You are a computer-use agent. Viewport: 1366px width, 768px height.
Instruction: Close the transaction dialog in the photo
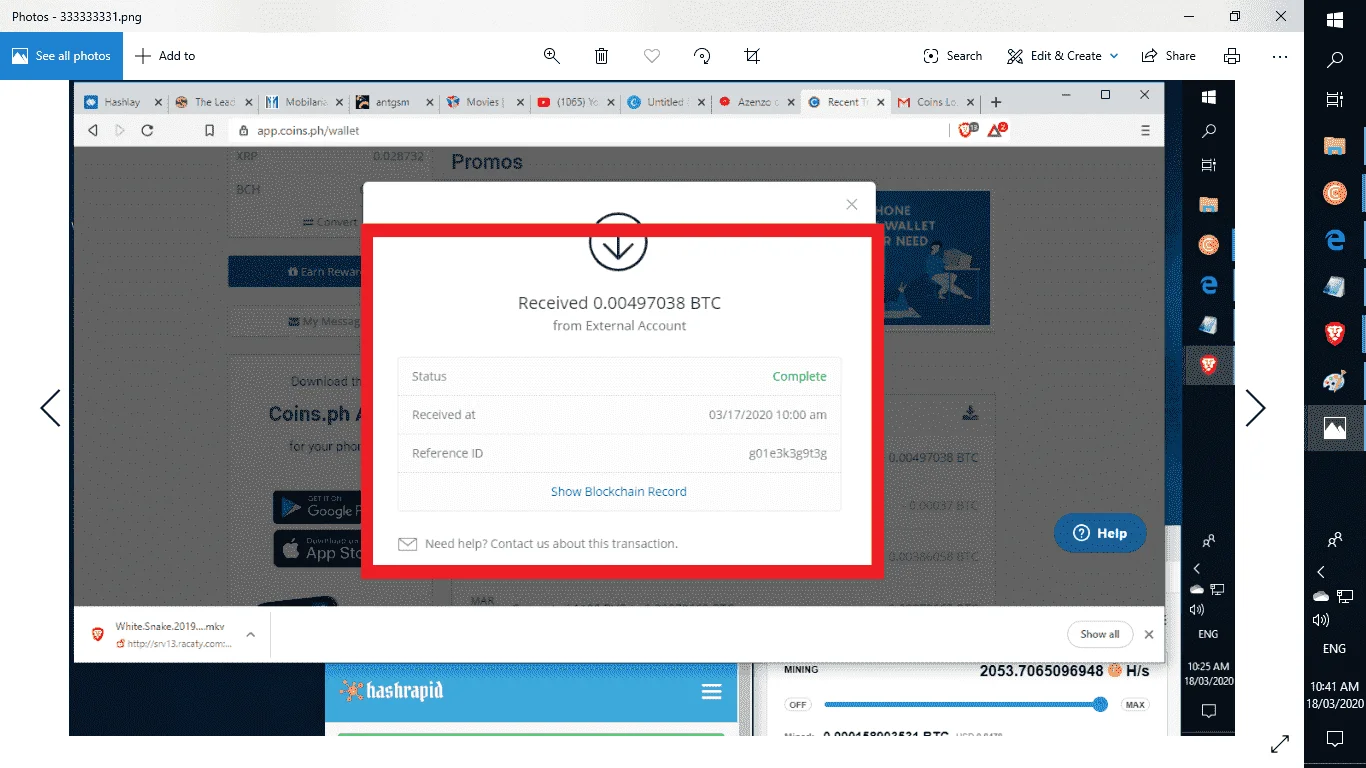[852, 204]
